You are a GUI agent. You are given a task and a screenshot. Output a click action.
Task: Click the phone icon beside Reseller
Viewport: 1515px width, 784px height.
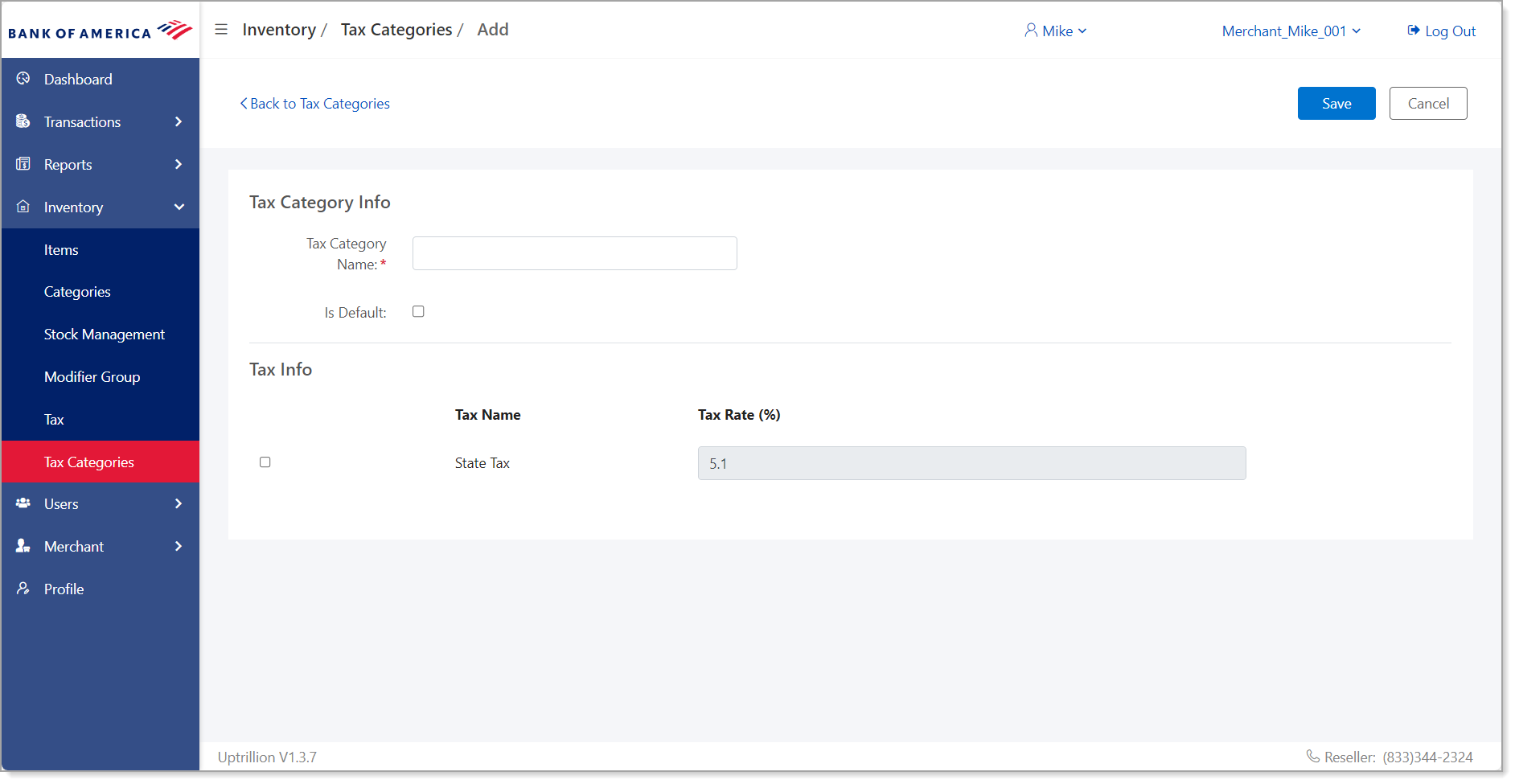click(1312, 756)
